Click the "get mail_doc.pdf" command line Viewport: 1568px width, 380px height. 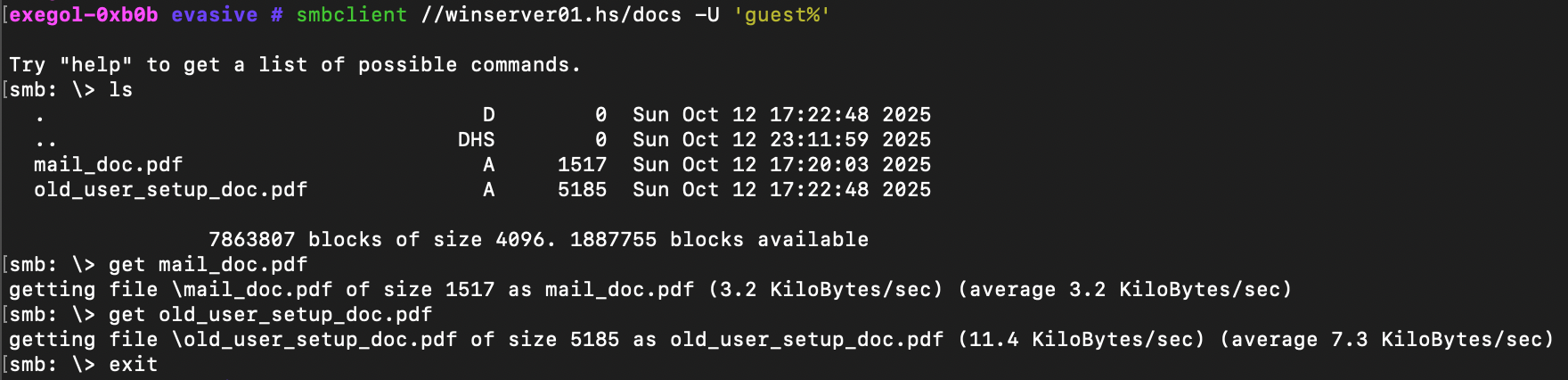tap(208, 265)
